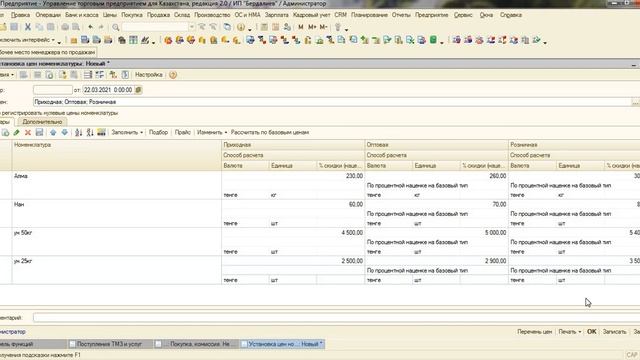Select the Алма row in Номенклатура column
640x360 pixels.
point(117,185)
